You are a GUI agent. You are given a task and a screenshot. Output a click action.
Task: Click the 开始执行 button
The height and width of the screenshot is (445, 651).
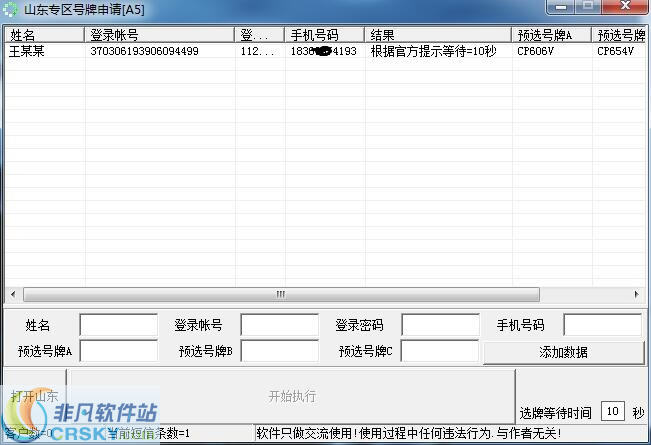click(291, 396)
